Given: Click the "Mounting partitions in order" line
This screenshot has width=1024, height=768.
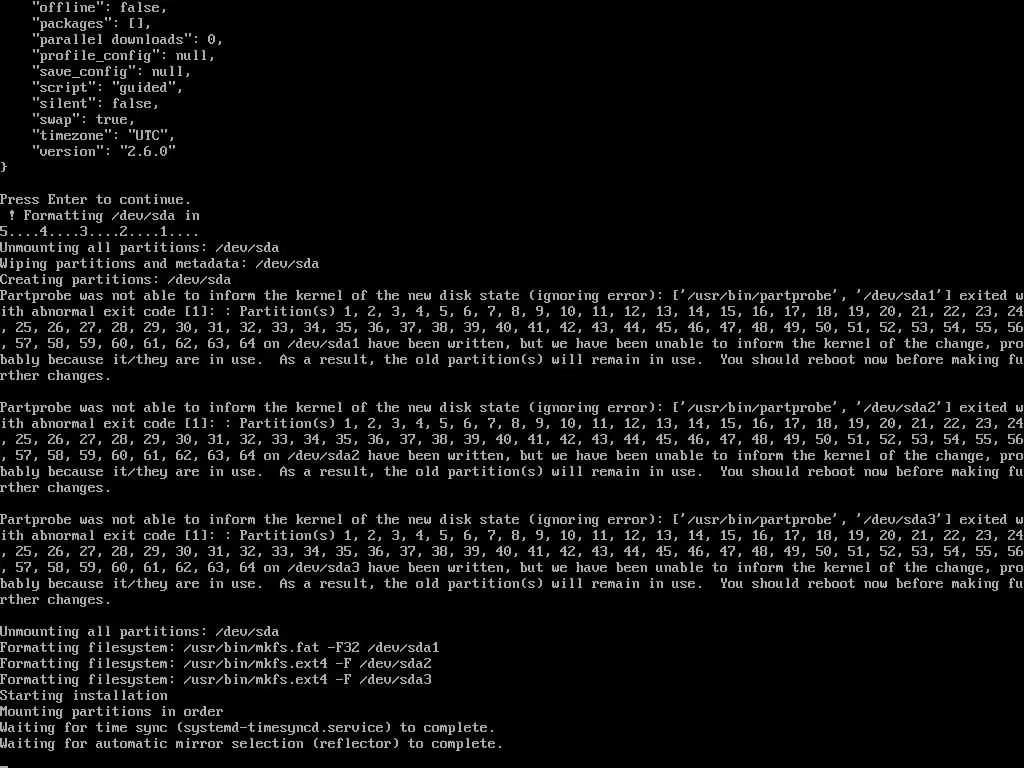Looking at the screenshot, I should click(x=112, y=711).
